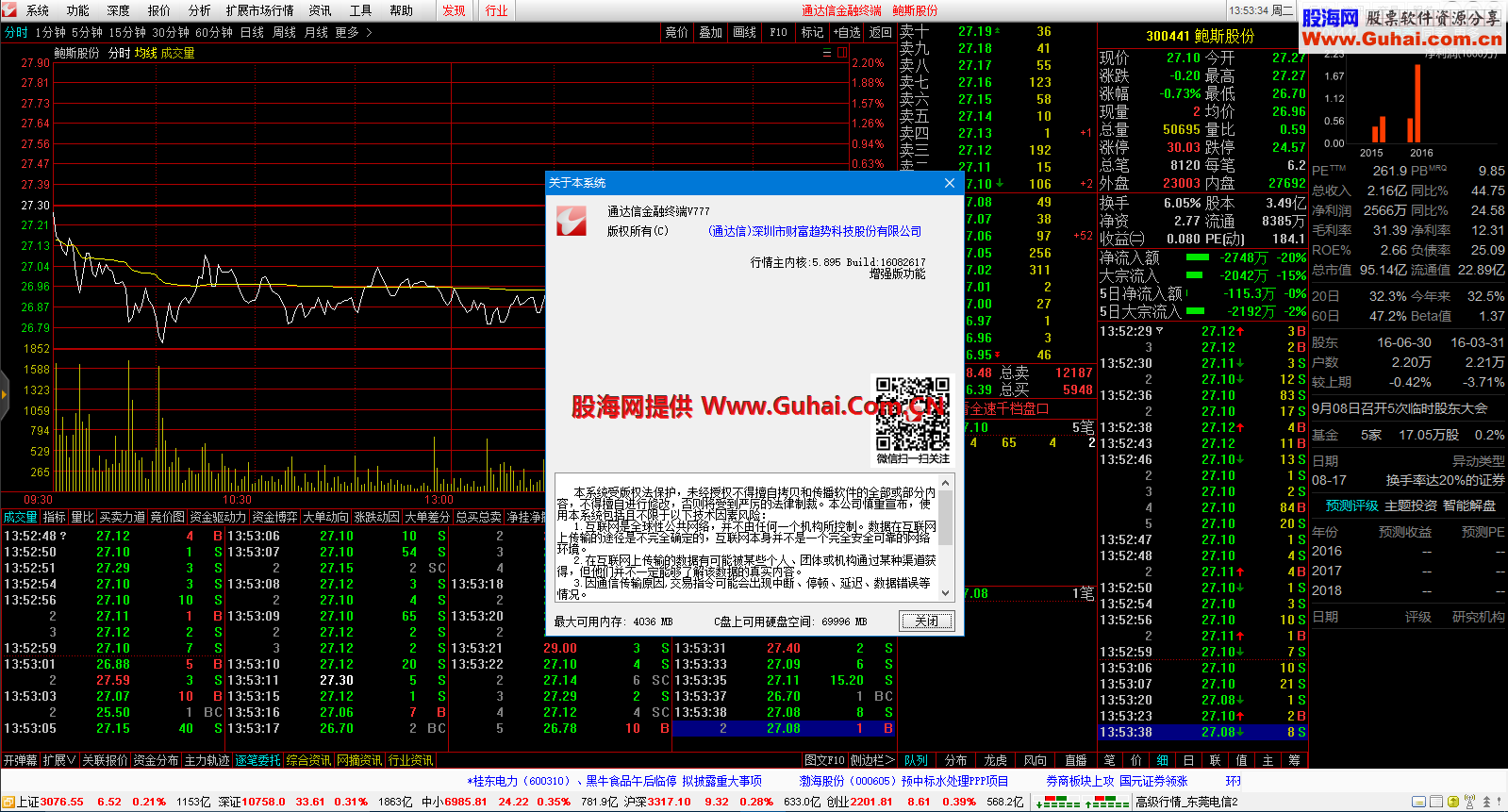
Task: Open the 主力轨迹 bottom tab
Action: [207, 760]
